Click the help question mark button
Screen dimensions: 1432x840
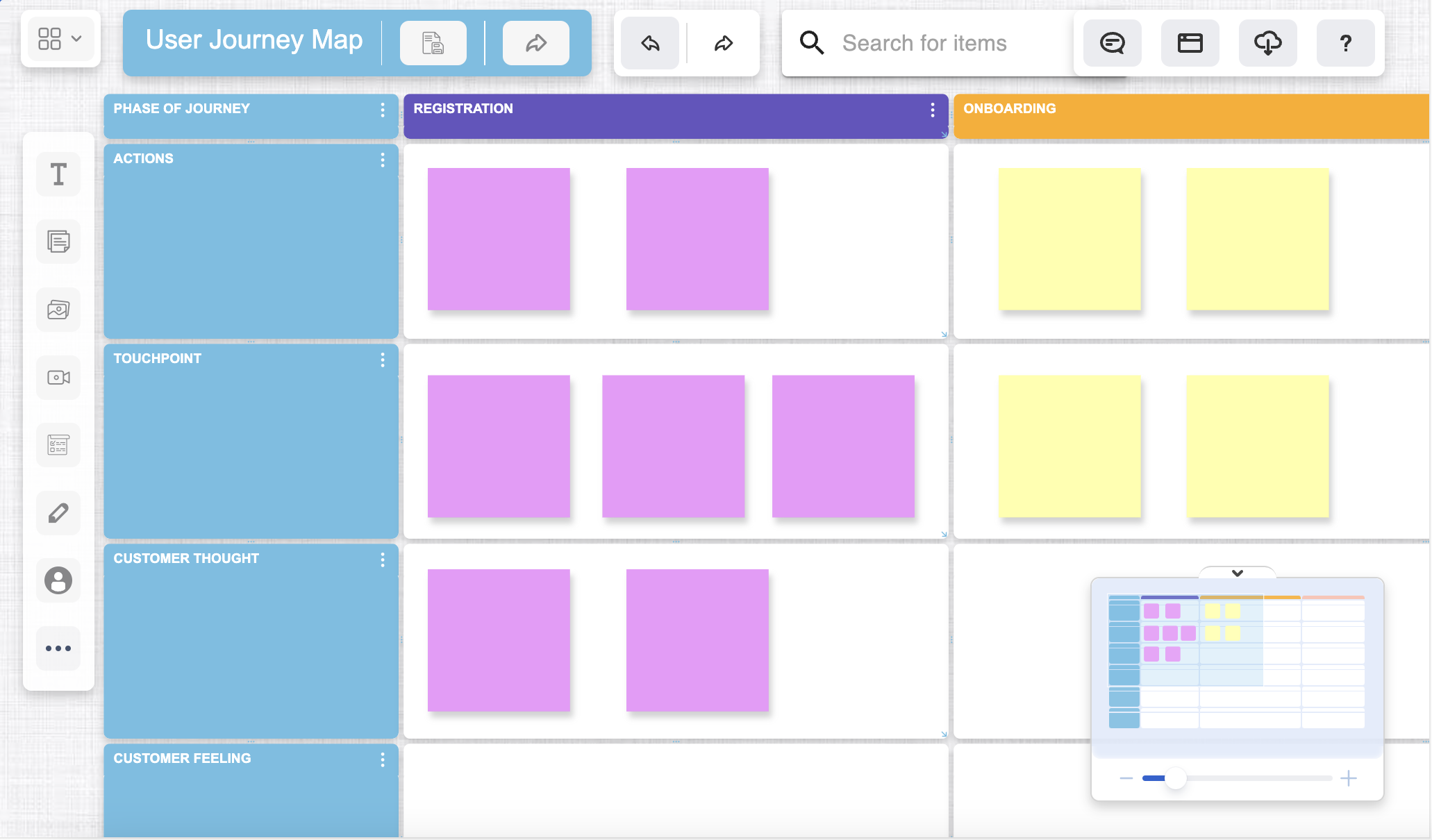[1345, 43]
